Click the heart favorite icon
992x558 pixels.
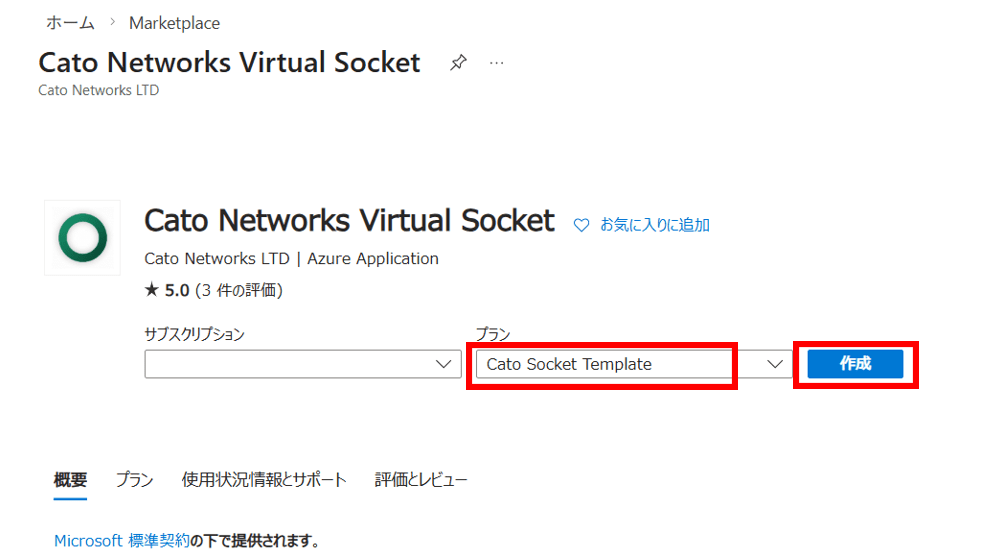(581, 226)
